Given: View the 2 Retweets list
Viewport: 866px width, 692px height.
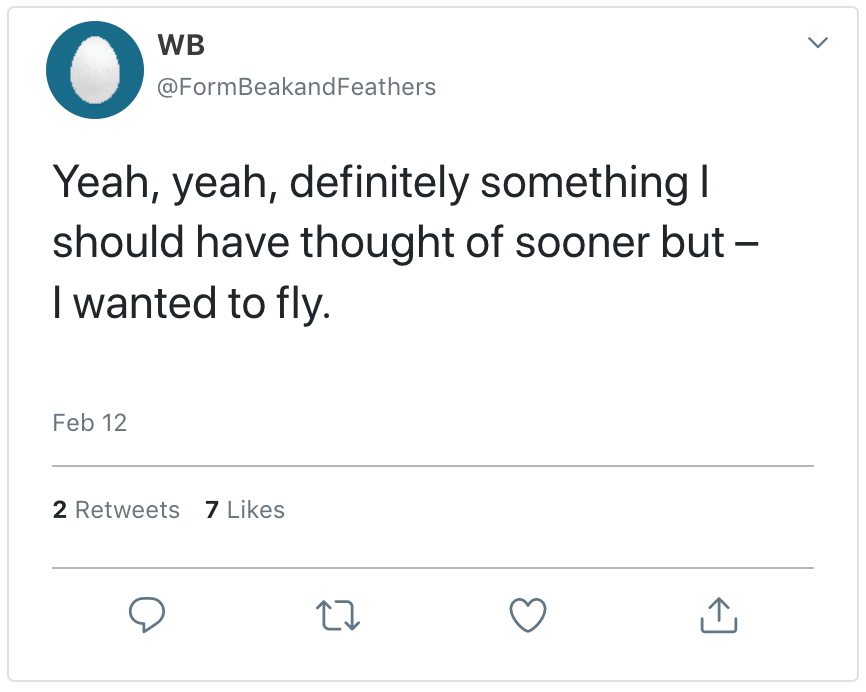Looking at the screenshot, I should 116,510.
